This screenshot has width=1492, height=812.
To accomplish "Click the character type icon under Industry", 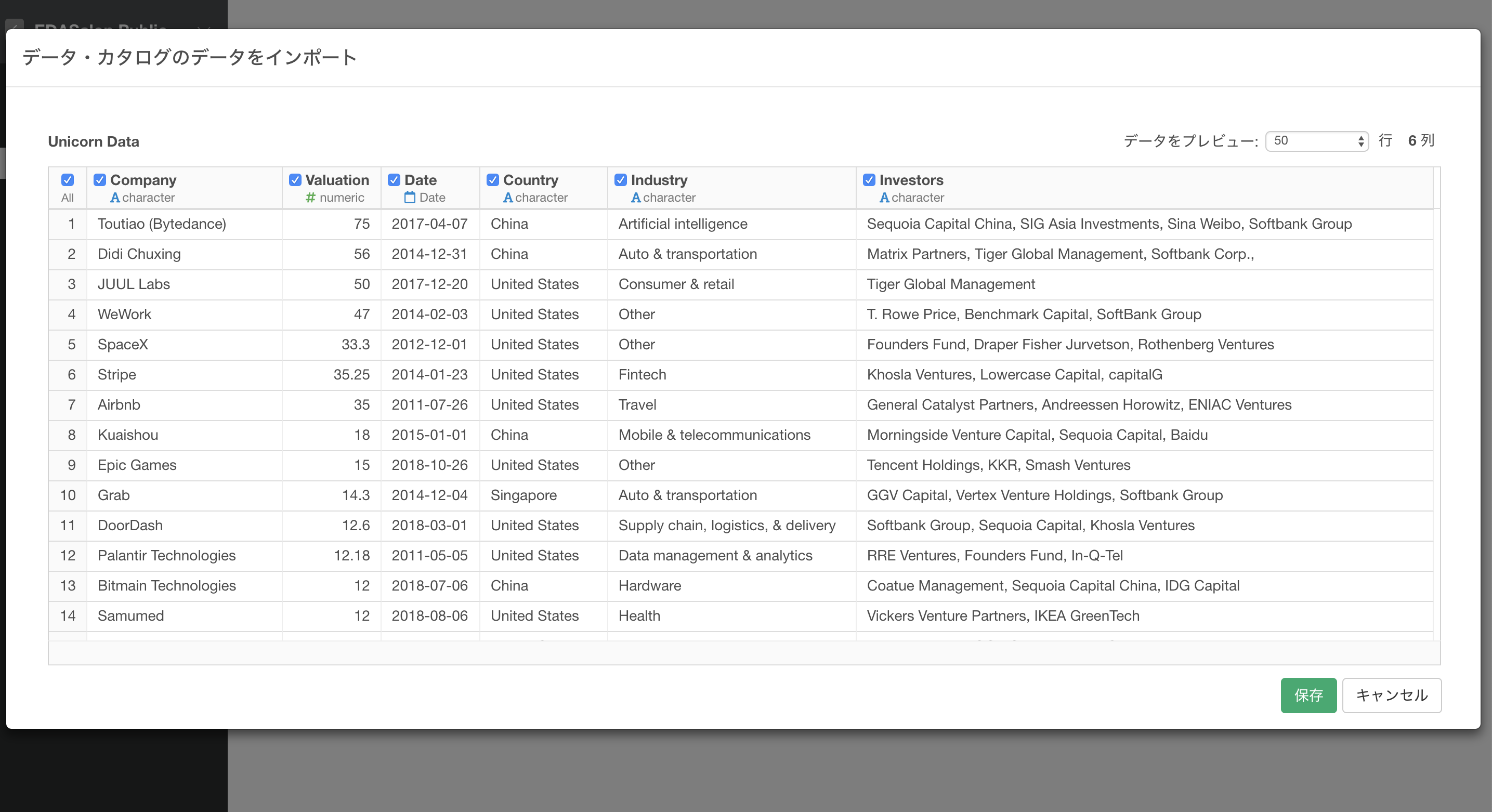I will point(635,198).
